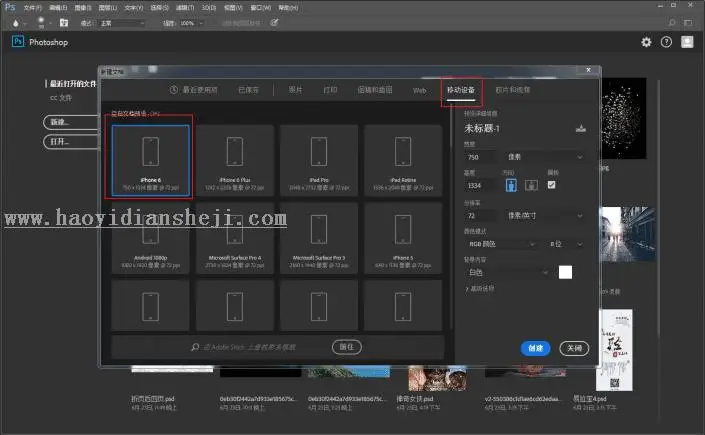Screen dimensions: 705x435
Task: Select the Blur tool preset icon
Action: 15,23
